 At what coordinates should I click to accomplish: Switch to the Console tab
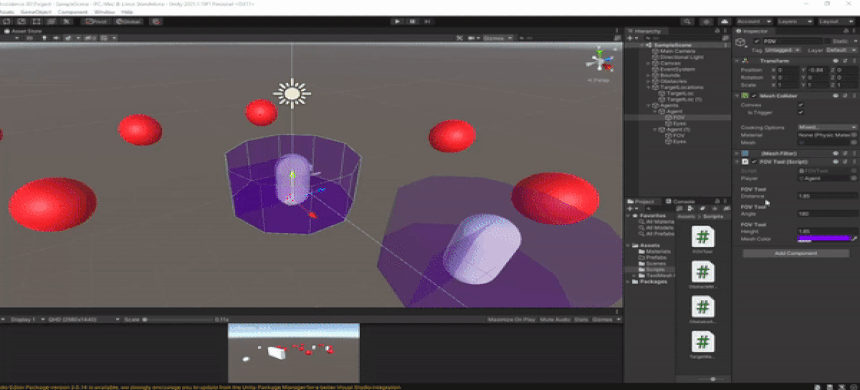(680, 201)
